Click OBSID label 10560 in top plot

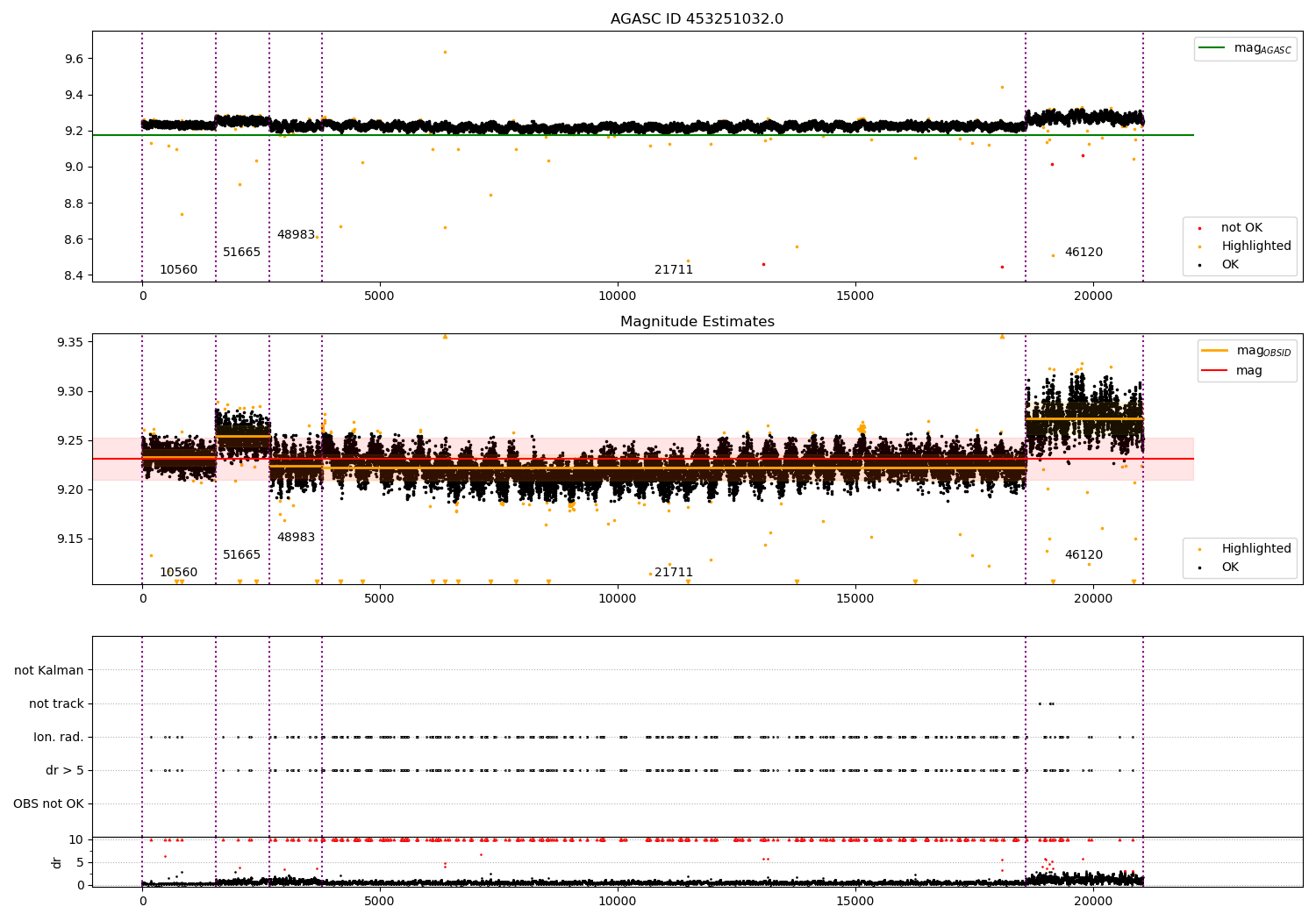(178, 270)
